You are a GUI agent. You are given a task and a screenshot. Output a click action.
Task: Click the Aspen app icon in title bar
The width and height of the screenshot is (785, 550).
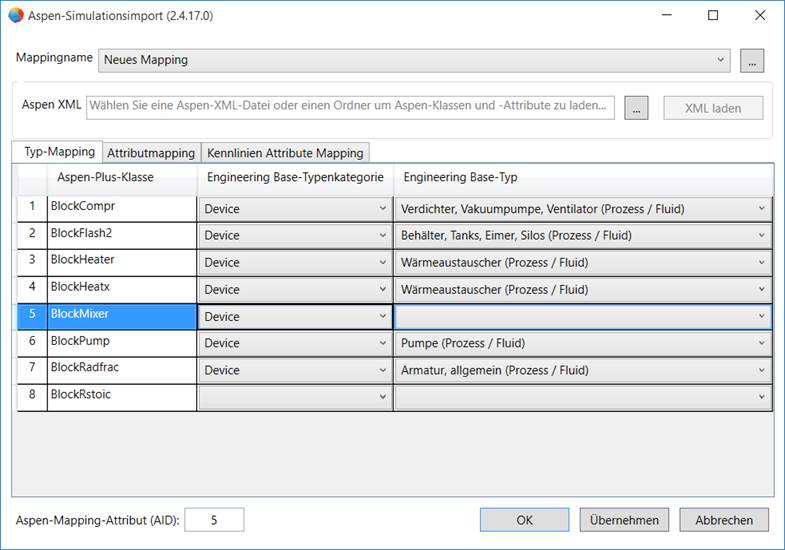(x=16, y=16)
